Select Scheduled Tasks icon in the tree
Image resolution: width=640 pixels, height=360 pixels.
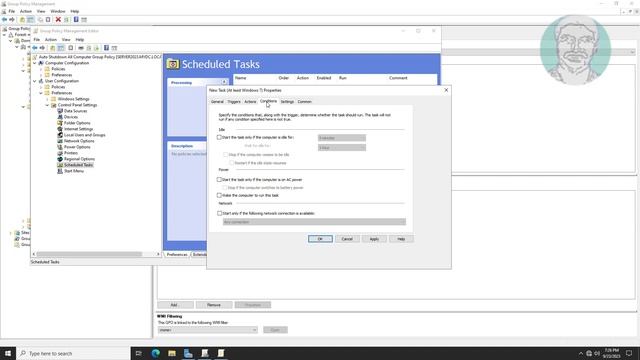pos(60,165)
